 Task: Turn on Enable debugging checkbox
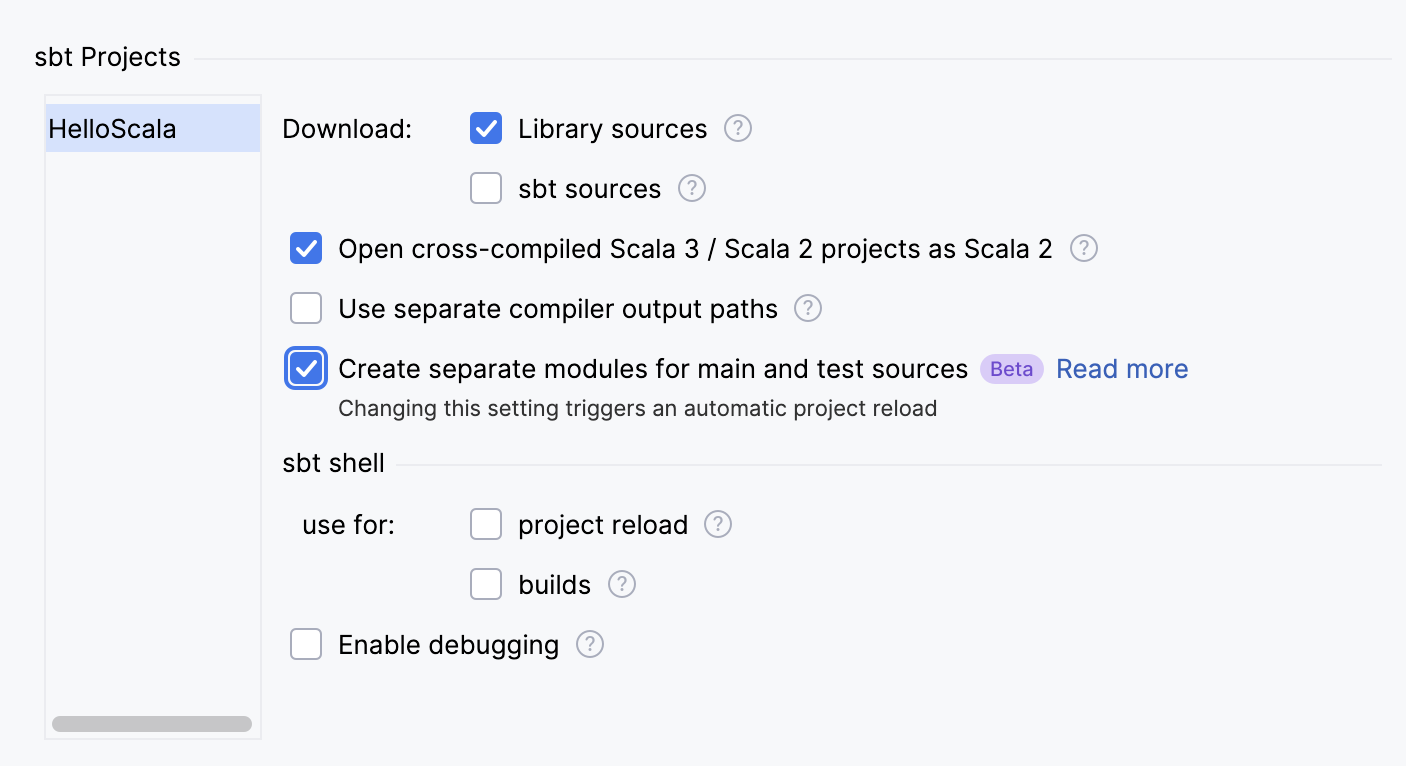pyautogui.click(x=306, y=645)
